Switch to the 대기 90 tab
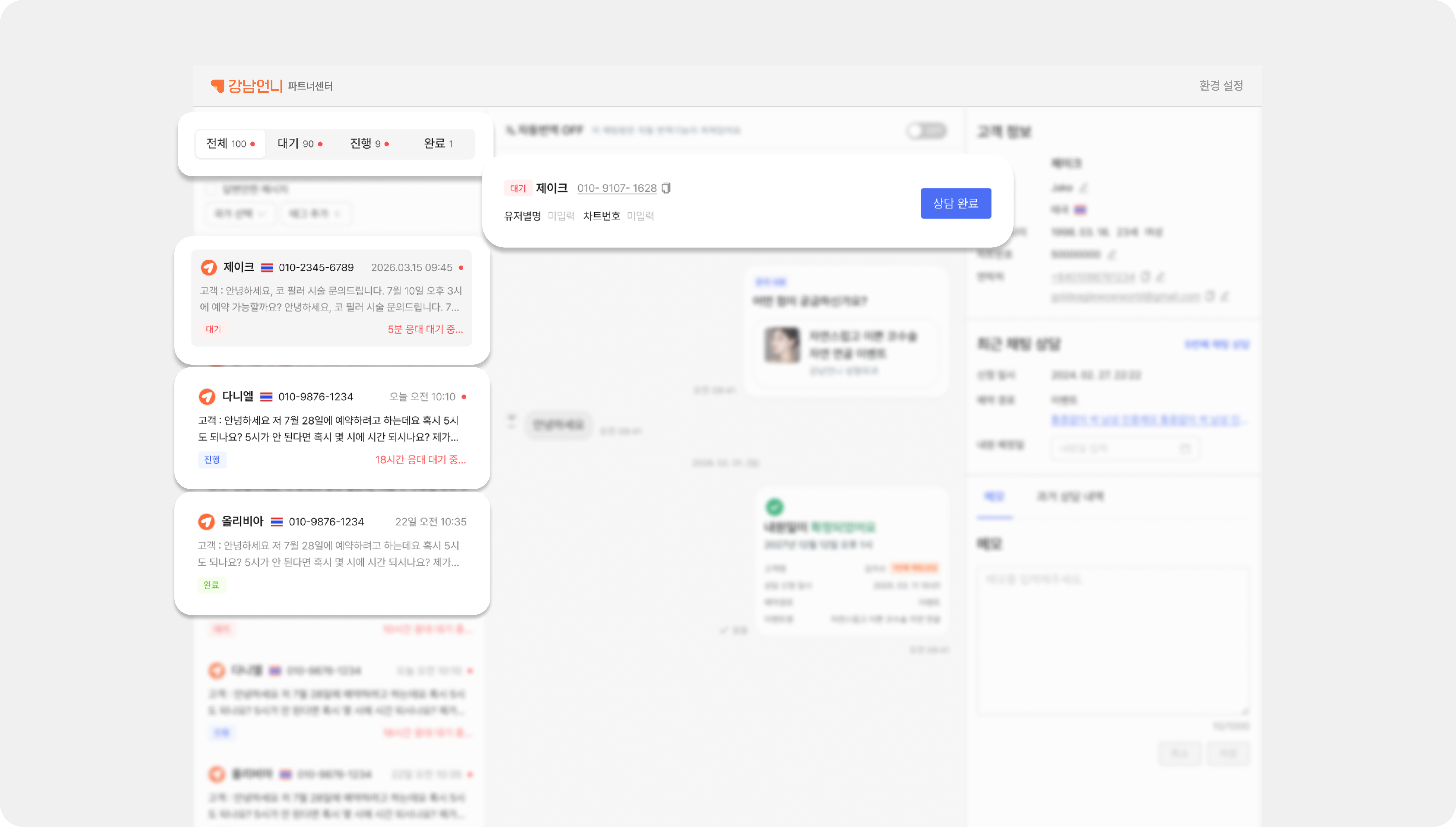This screenshot has height=827, width=1456. 300,144
